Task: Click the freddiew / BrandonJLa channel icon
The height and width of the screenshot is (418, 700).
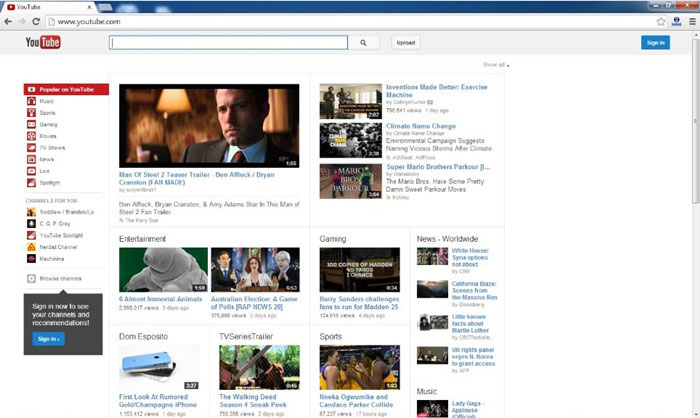Action: 31,212
